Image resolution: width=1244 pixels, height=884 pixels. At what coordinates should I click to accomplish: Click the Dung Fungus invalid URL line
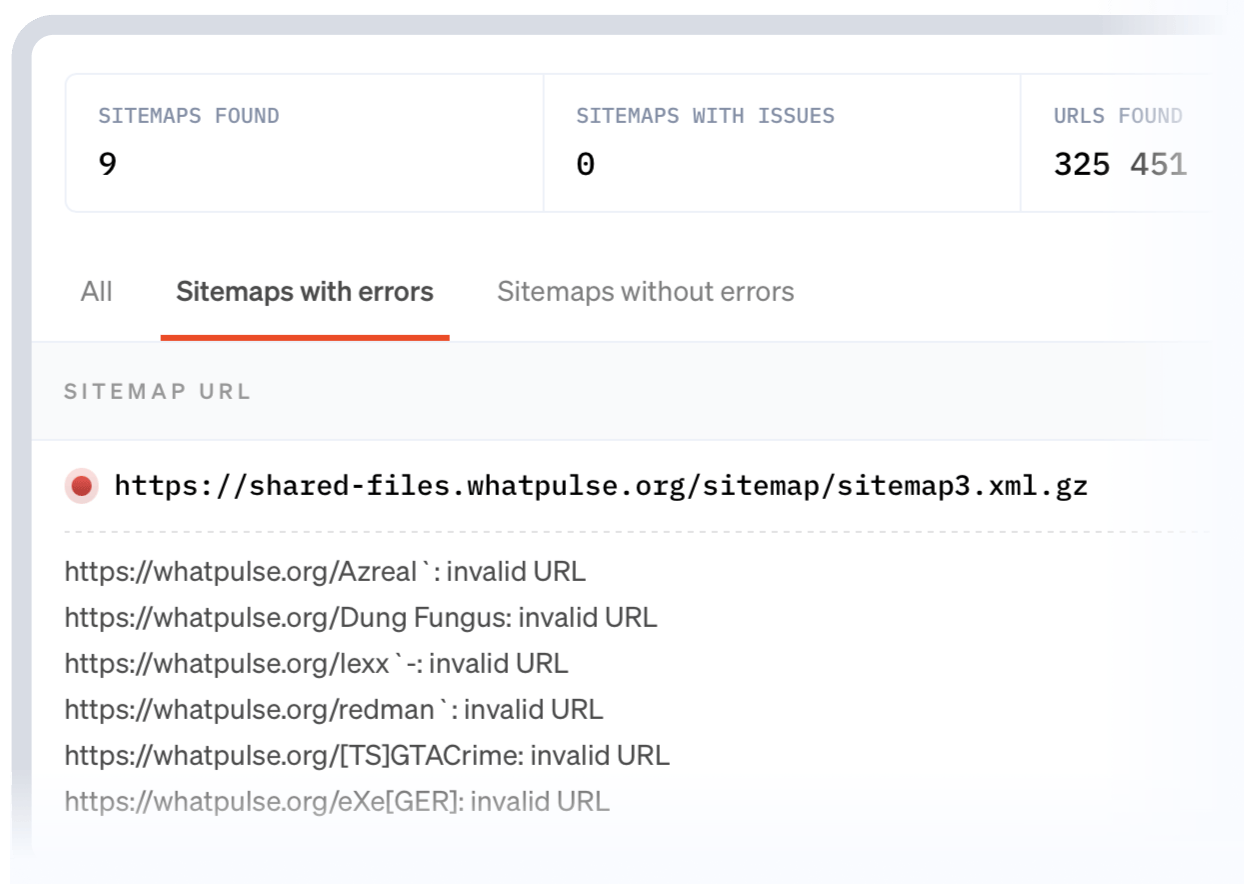point(360,618)
